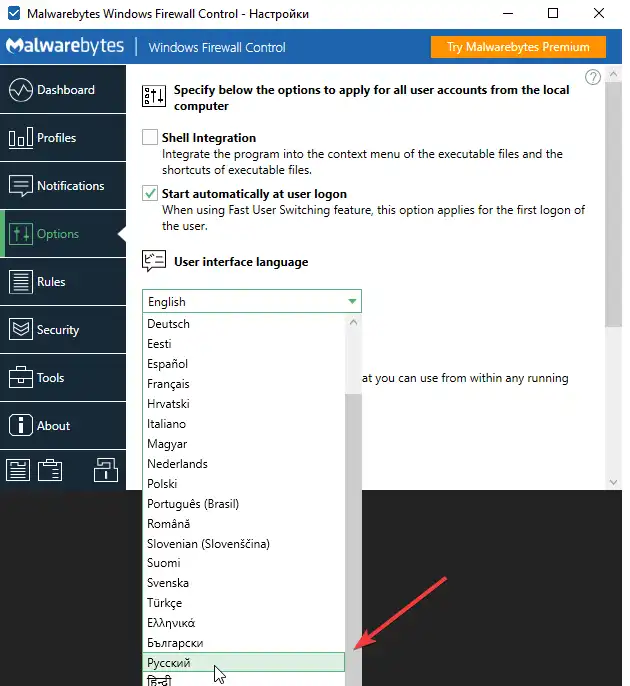Pick Português (Brasil) language
Screen dimensions: 630x686
(x=244, y=504)
